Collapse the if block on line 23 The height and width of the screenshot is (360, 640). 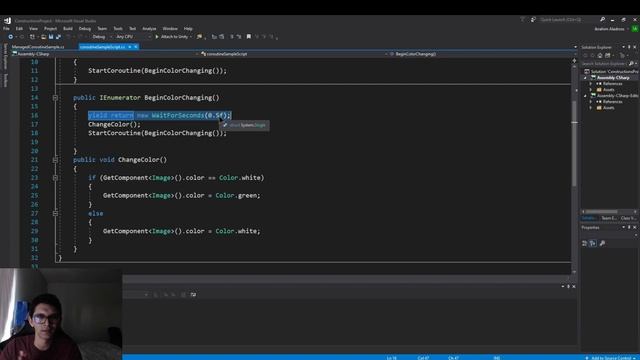coord(55,178)
